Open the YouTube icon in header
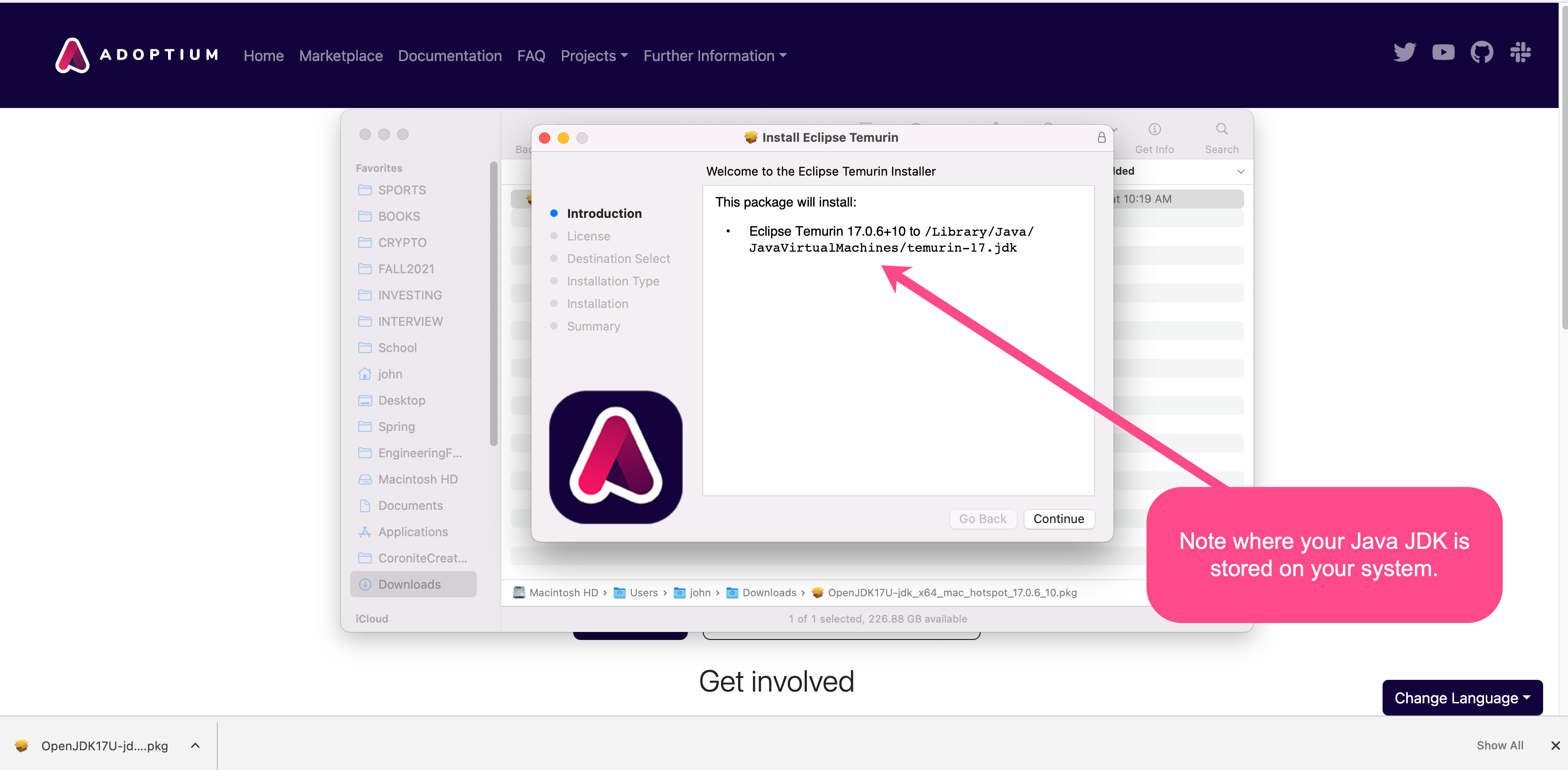1568x770 pixels. 1443,53
